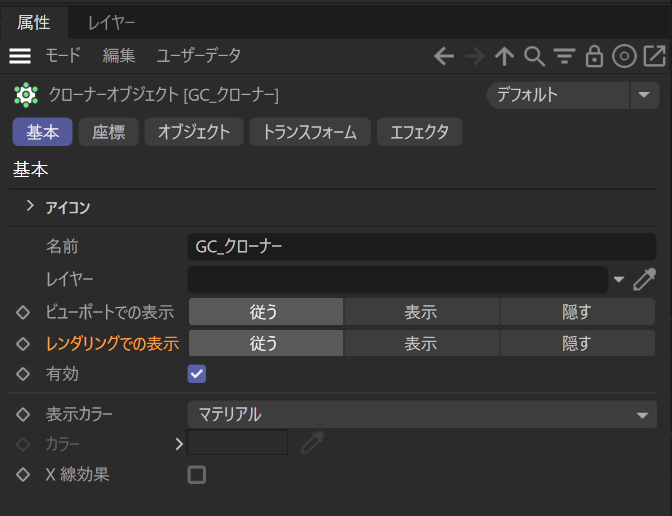Viewport: 672px width, 516px height.
Task: Click the 名前 field with GC_クローナー
Action: coord(422,246)
